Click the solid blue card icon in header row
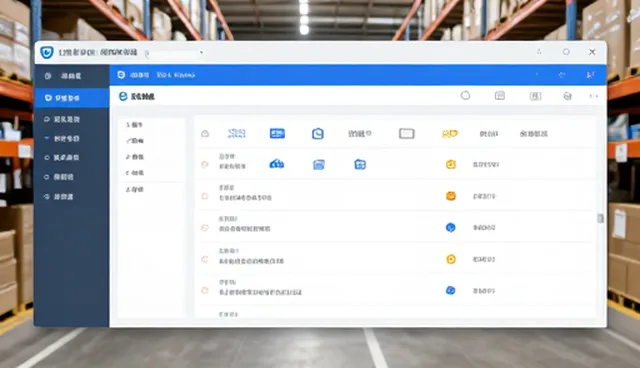The height and width of the screenshot is (368, 640). pos(278,133)
